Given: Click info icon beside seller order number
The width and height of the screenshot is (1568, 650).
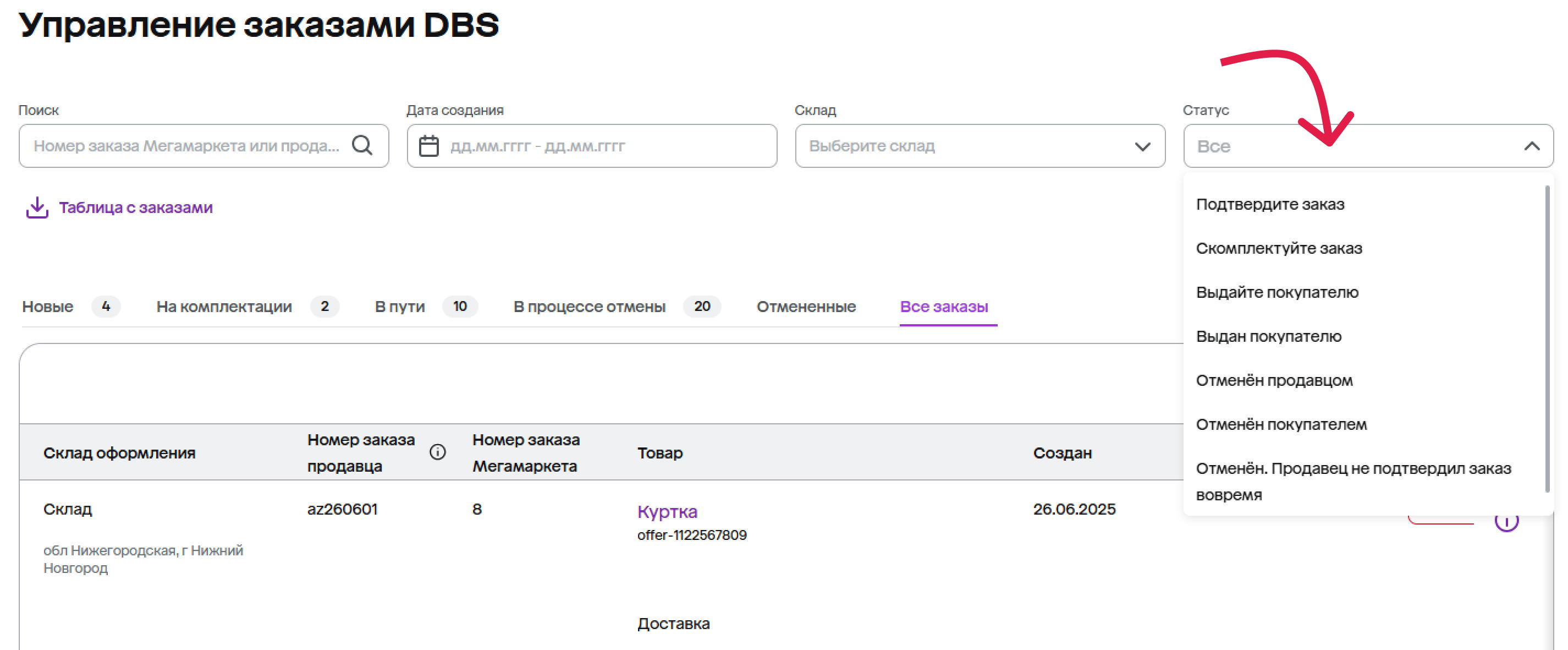Looking at the screenshot, I should coord(437,452).
